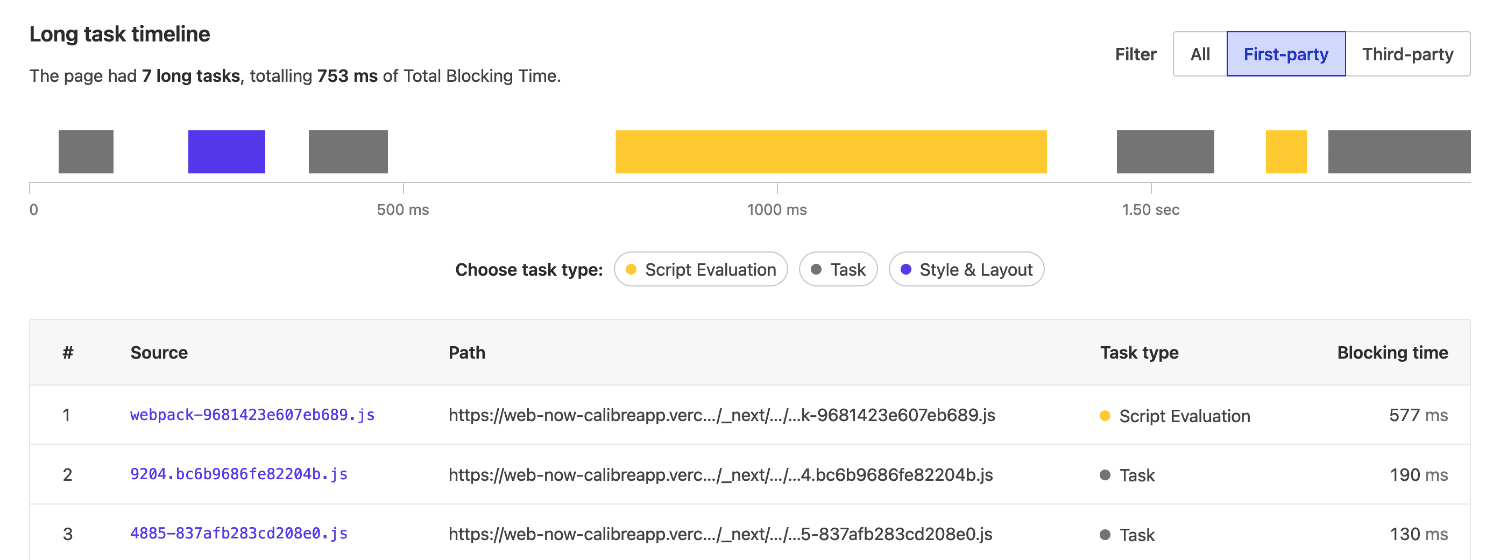Click the last gray bar at timeline end
Image resolution: width=1500 pixels, height=560 pixels.
tap(1399, 152)
